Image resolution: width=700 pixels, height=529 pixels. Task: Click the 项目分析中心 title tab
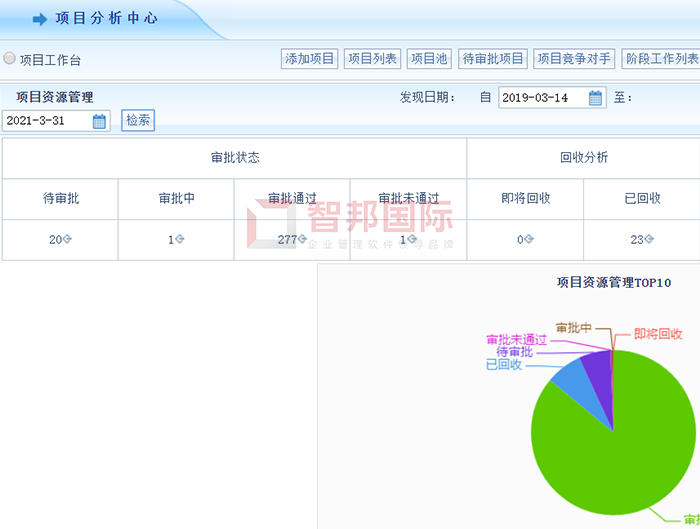(x=106, y=19)
